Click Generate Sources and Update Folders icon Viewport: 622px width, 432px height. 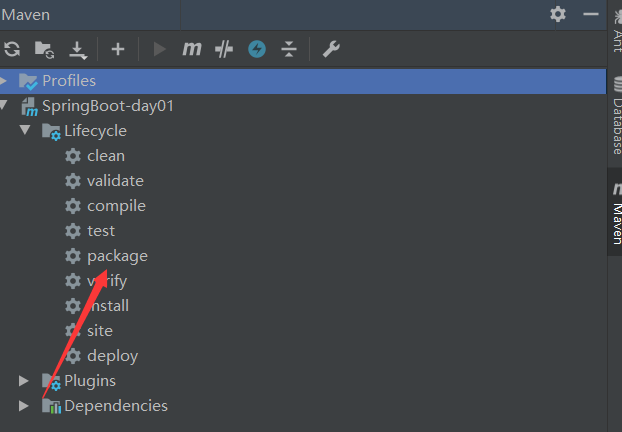click(x=44, y=50)
